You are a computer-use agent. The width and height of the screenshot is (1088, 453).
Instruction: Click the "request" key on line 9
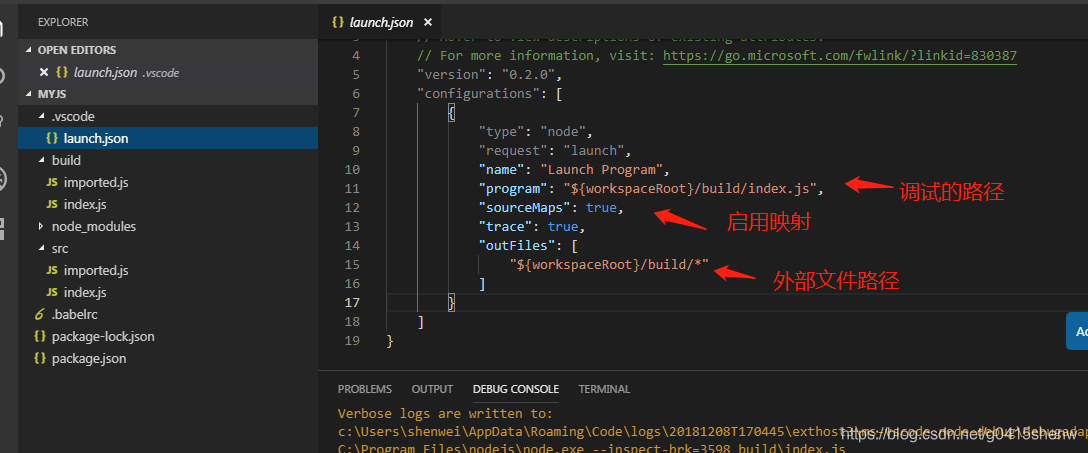(x=513, y=151)
